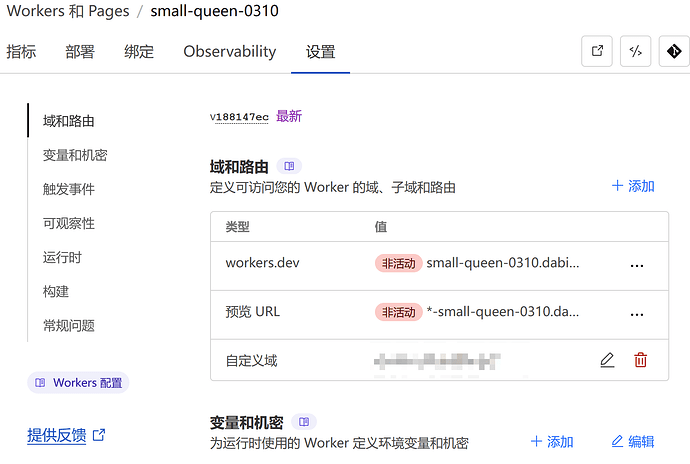
Task: Open docs icon next to 域和路由 heading
Action: click(x=289, y=166)
